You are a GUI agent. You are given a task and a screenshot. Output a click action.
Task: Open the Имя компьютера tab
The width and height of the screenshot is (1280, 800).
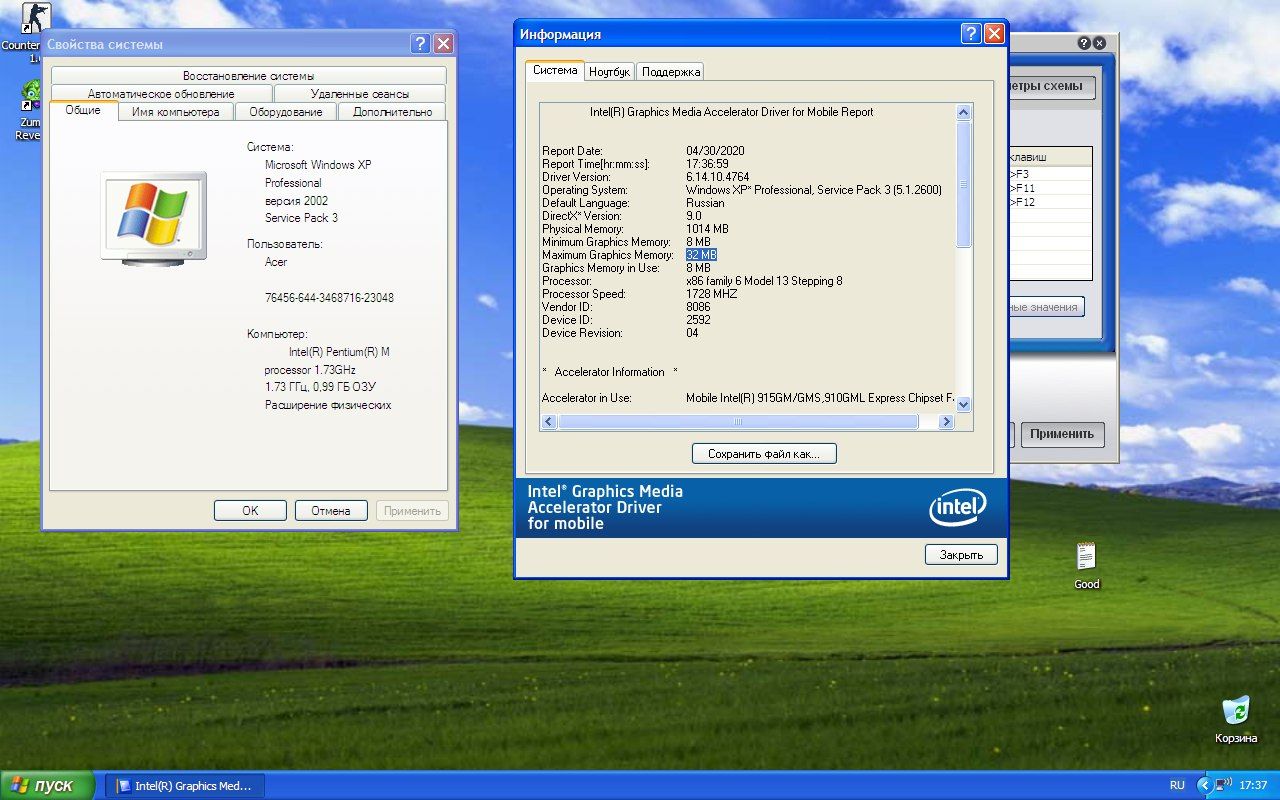(x=175, y=112)
